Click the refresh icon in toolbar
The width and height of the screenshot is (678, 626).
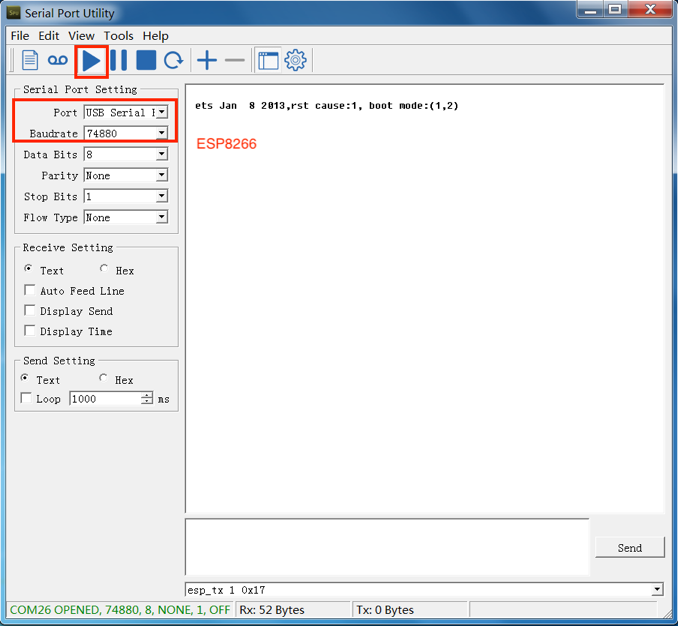coord(174,61)
